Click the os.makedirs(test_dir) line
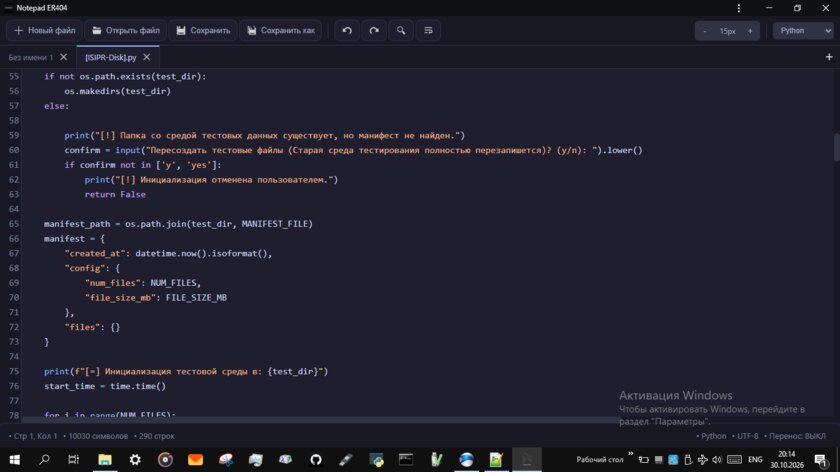Image resolution: width=840 pixels, height=472 pixels. [x=117, y=91]
